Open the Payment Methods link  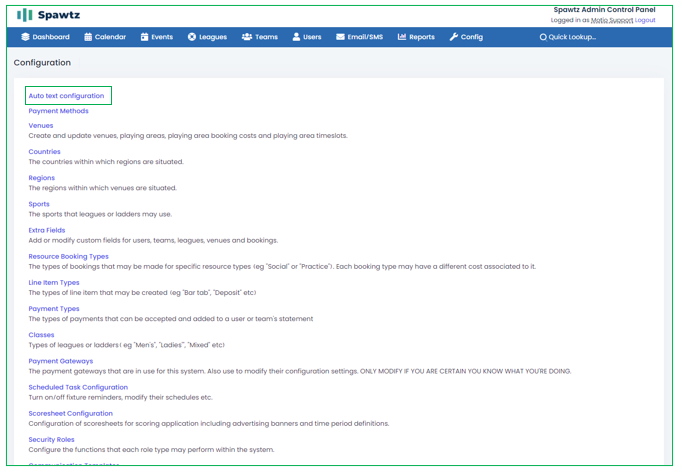58,111
